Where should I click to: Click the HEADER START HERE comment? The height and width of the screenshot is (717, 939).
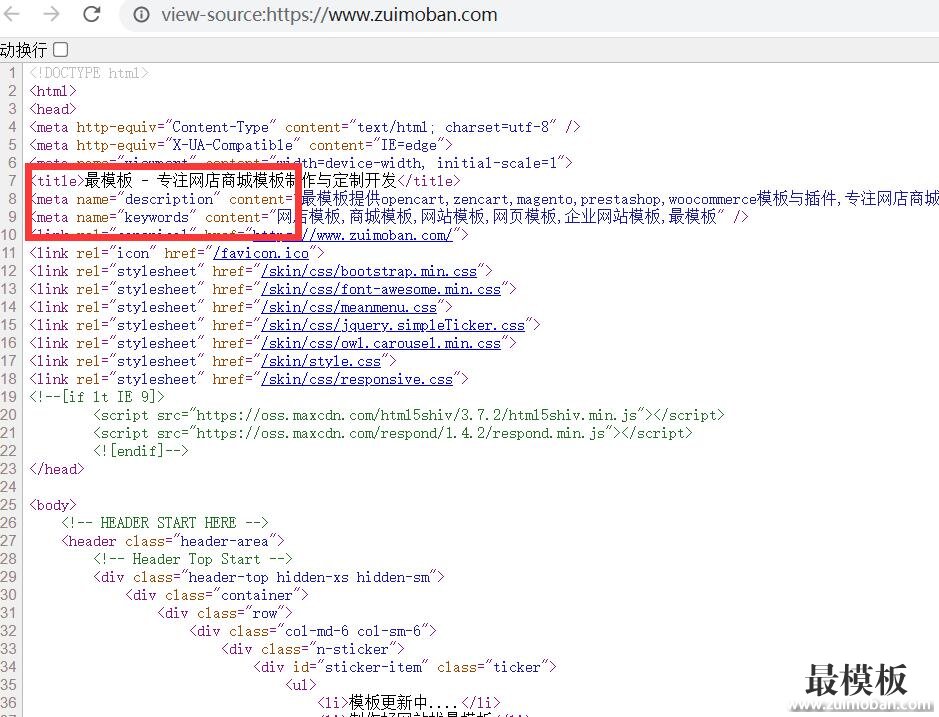[165, 522]
